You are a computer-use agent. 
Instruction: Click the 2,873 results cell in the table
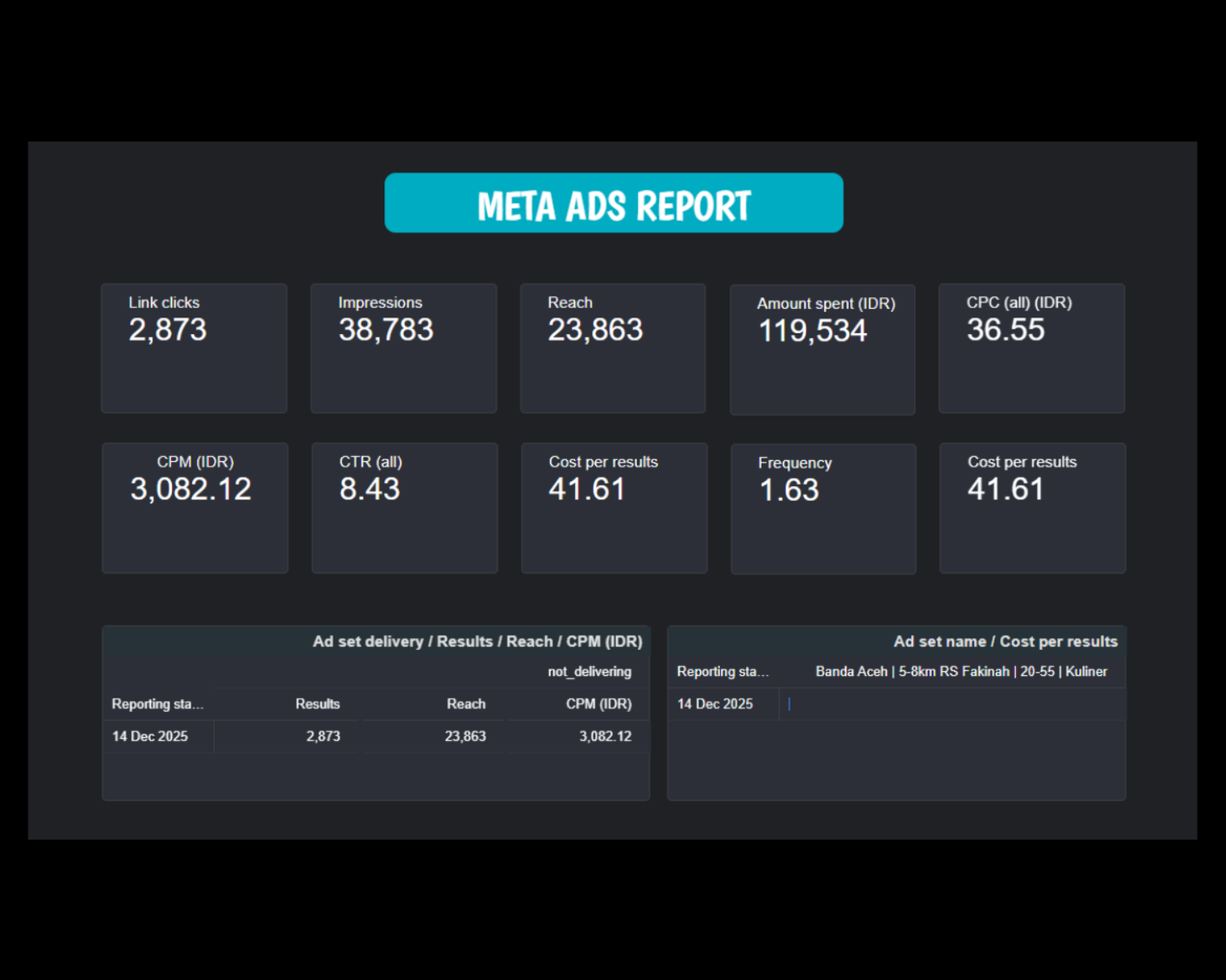click(322, 736)
